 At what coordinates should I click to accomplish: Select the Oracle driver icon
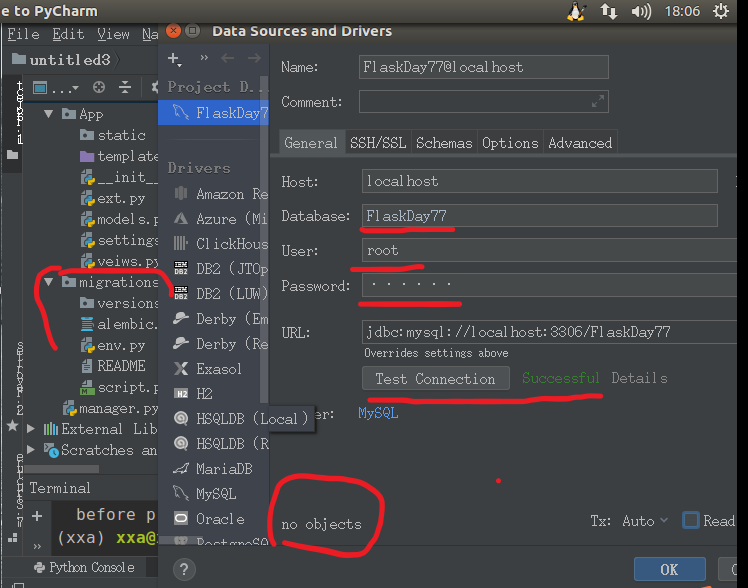point(181,518)
